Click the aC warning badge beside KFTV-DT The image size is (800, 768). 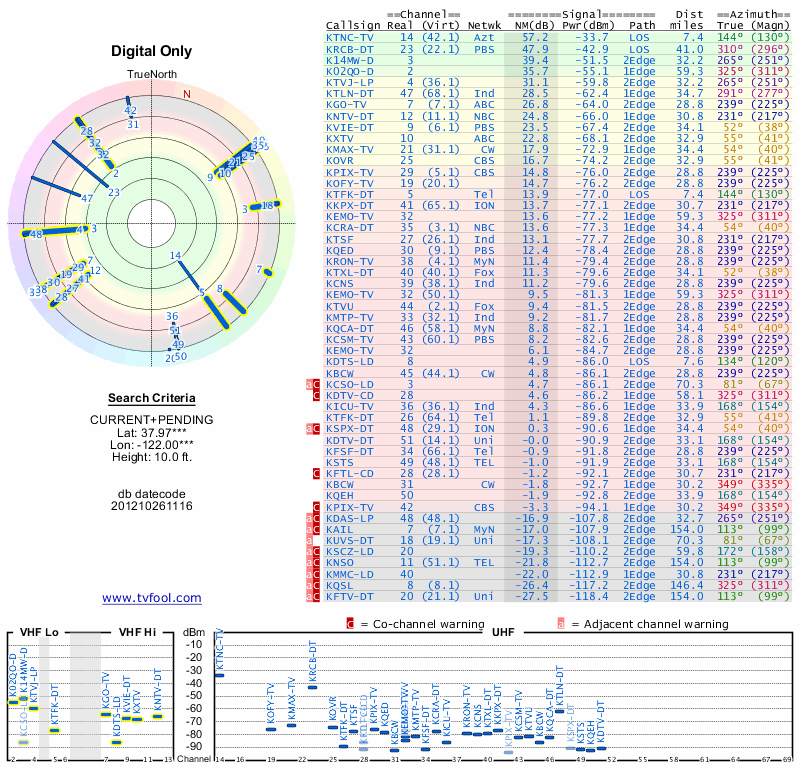pyautogui.click(x=313, y=597)
